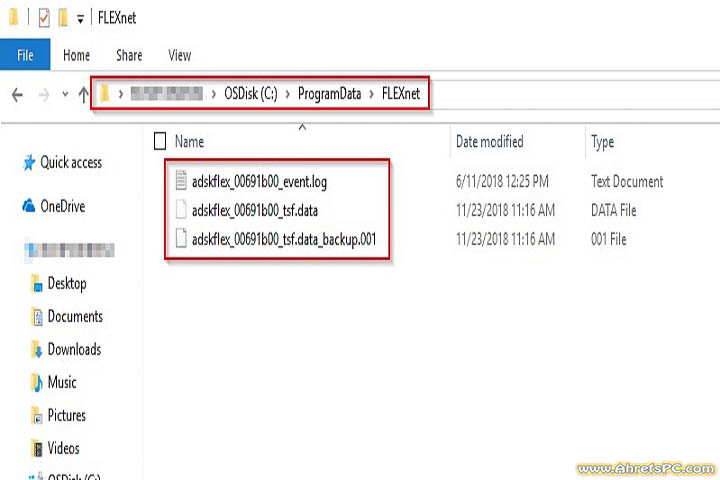
Task: Open the Customize Quick Access Toolbar dropdown
Action: pos(80,19)
